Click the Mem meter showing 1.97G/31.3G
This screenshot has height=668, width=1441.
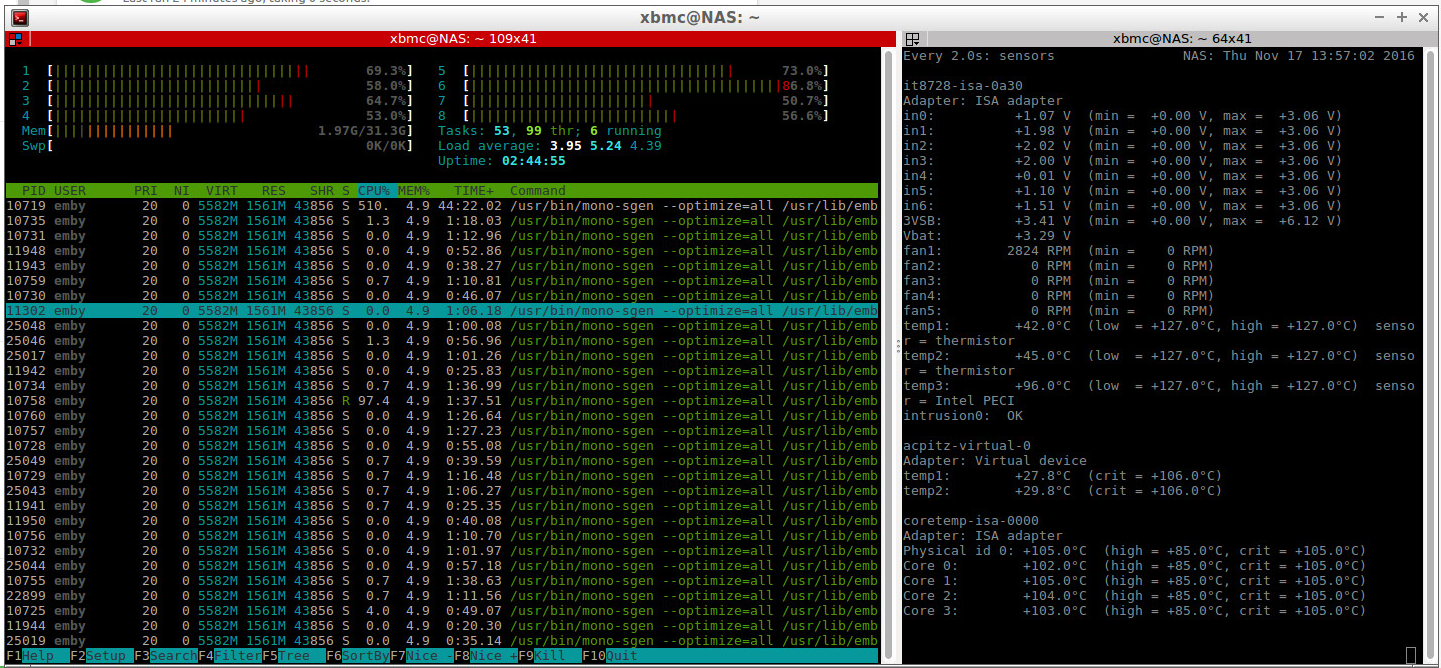point(218,131)
